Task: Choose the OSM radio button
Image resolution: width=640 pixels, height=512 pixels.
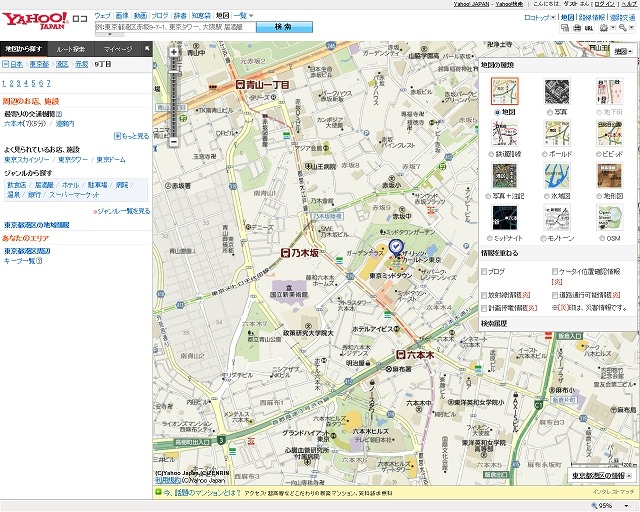Action: (x=602, y=238)
